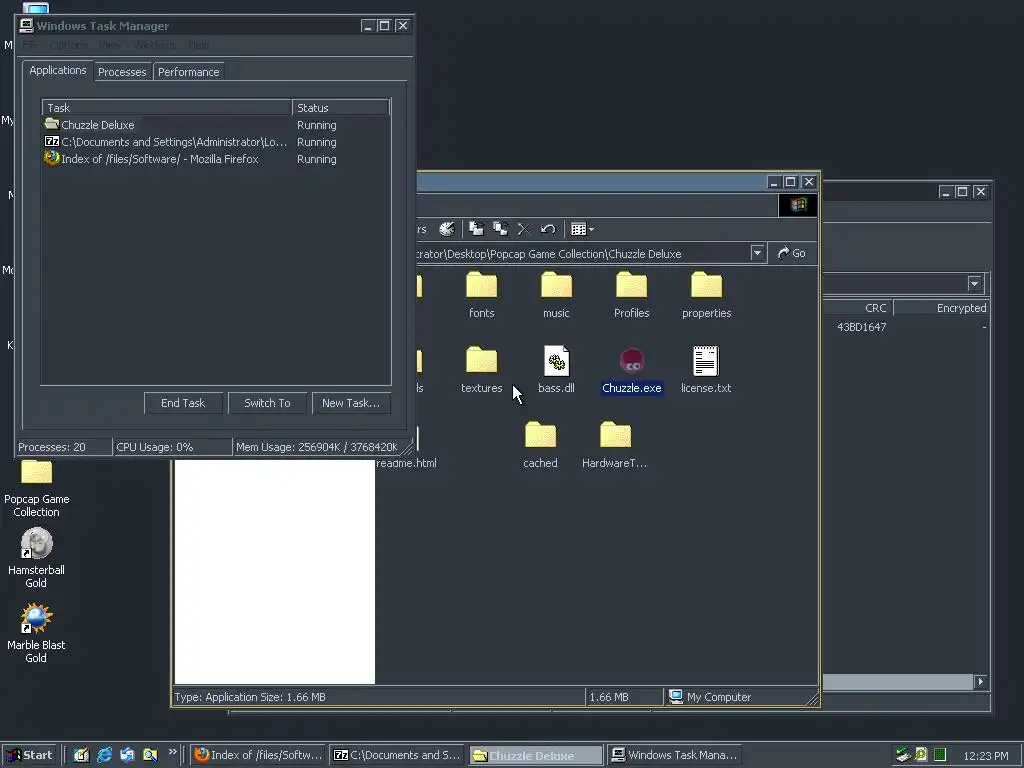Click the Internet Explorer quick launch icon
Viewport: 1024px width, 768px height.
click(104, 755)
